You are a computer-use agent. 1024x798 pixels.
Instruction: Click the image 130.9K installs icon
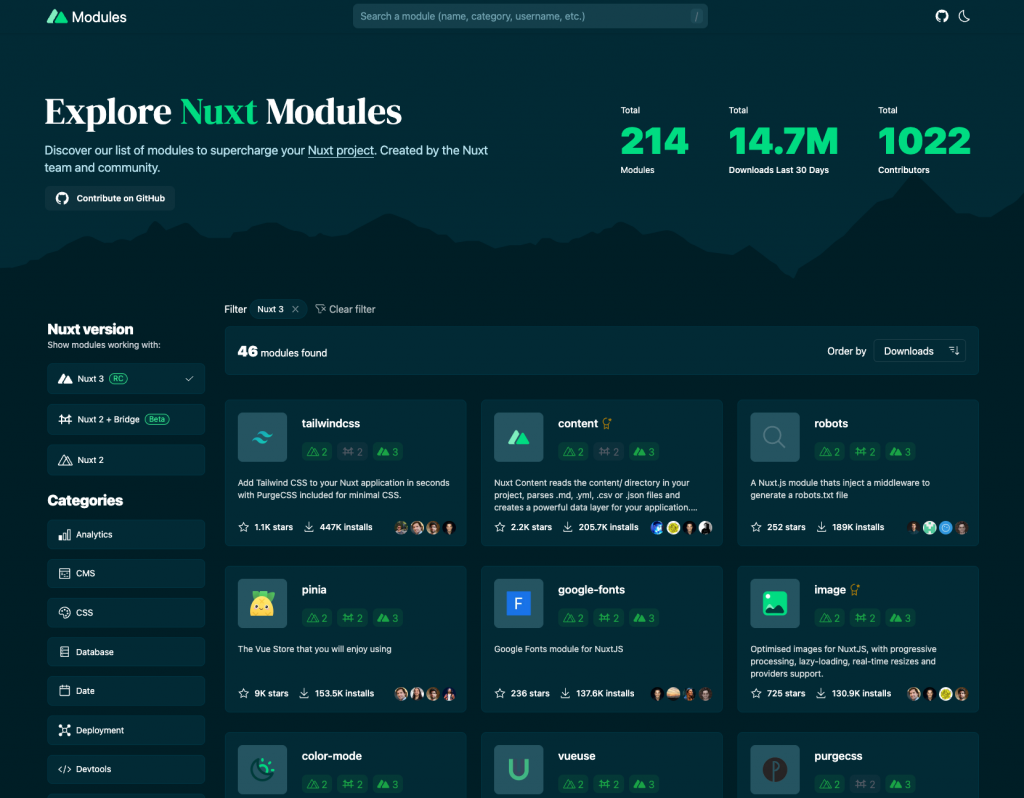pos(821,694)
